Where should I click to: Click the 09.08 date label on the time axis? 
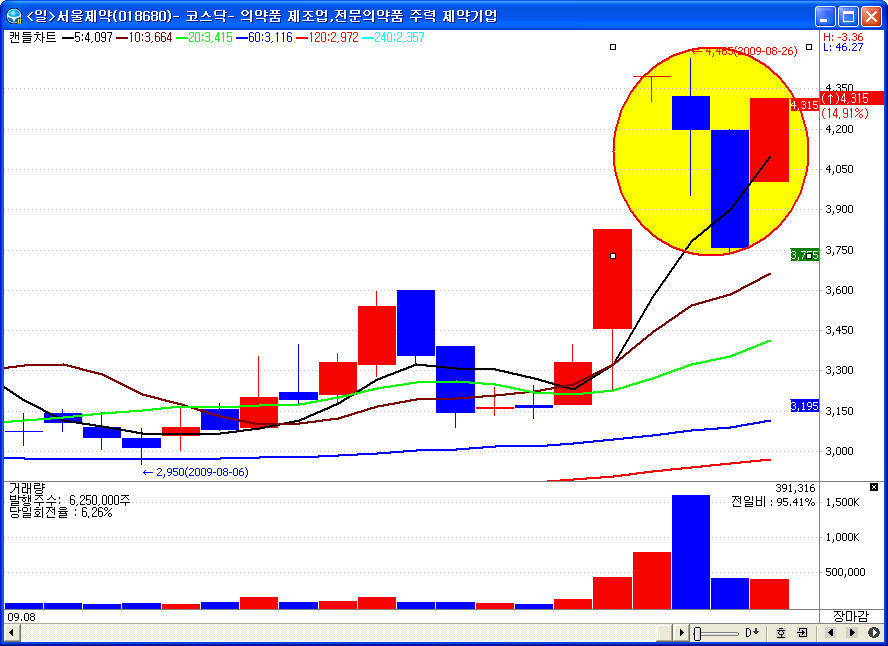(22, 617)
